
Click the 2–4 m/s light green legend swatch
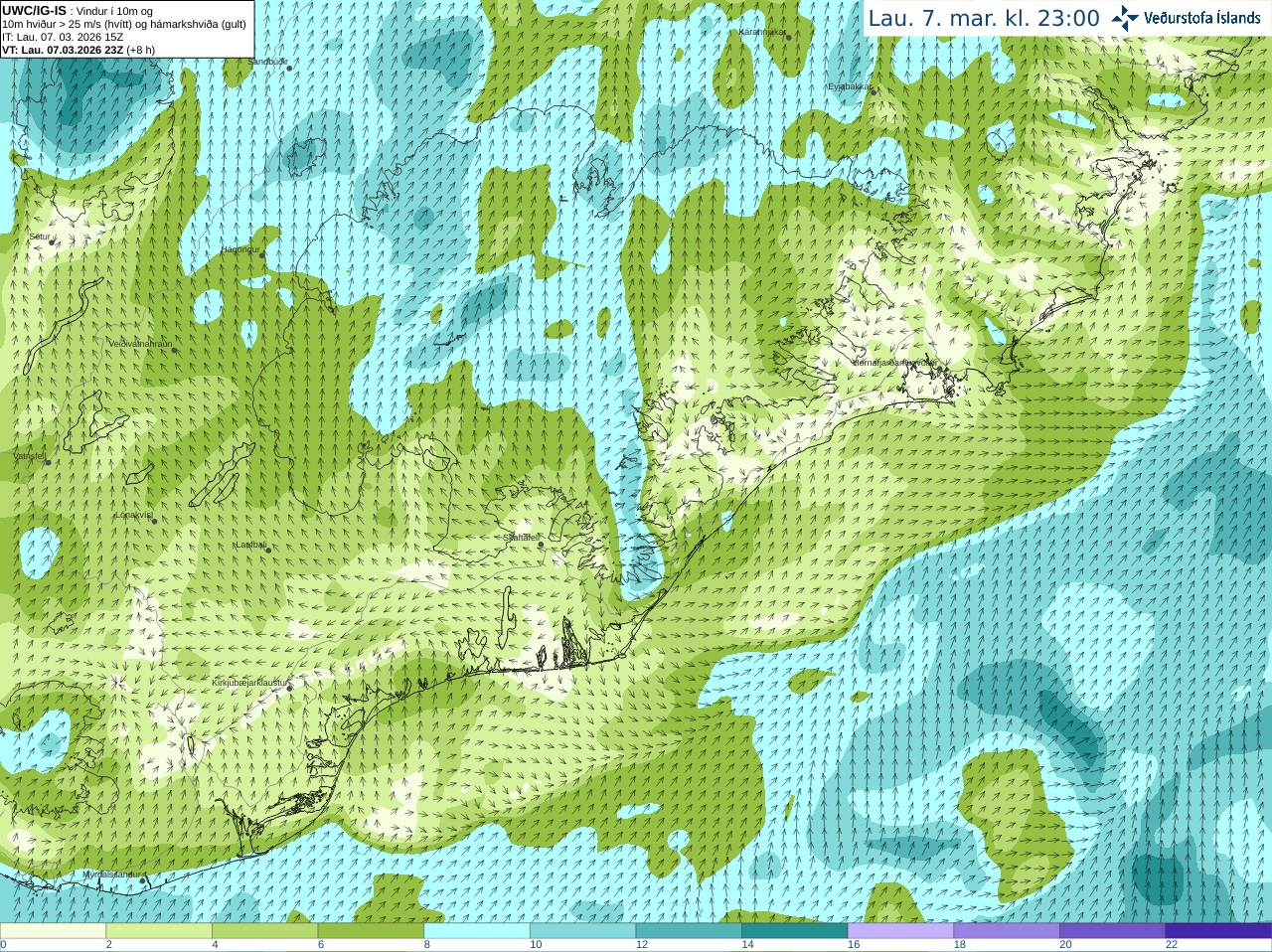coord(159,931)
